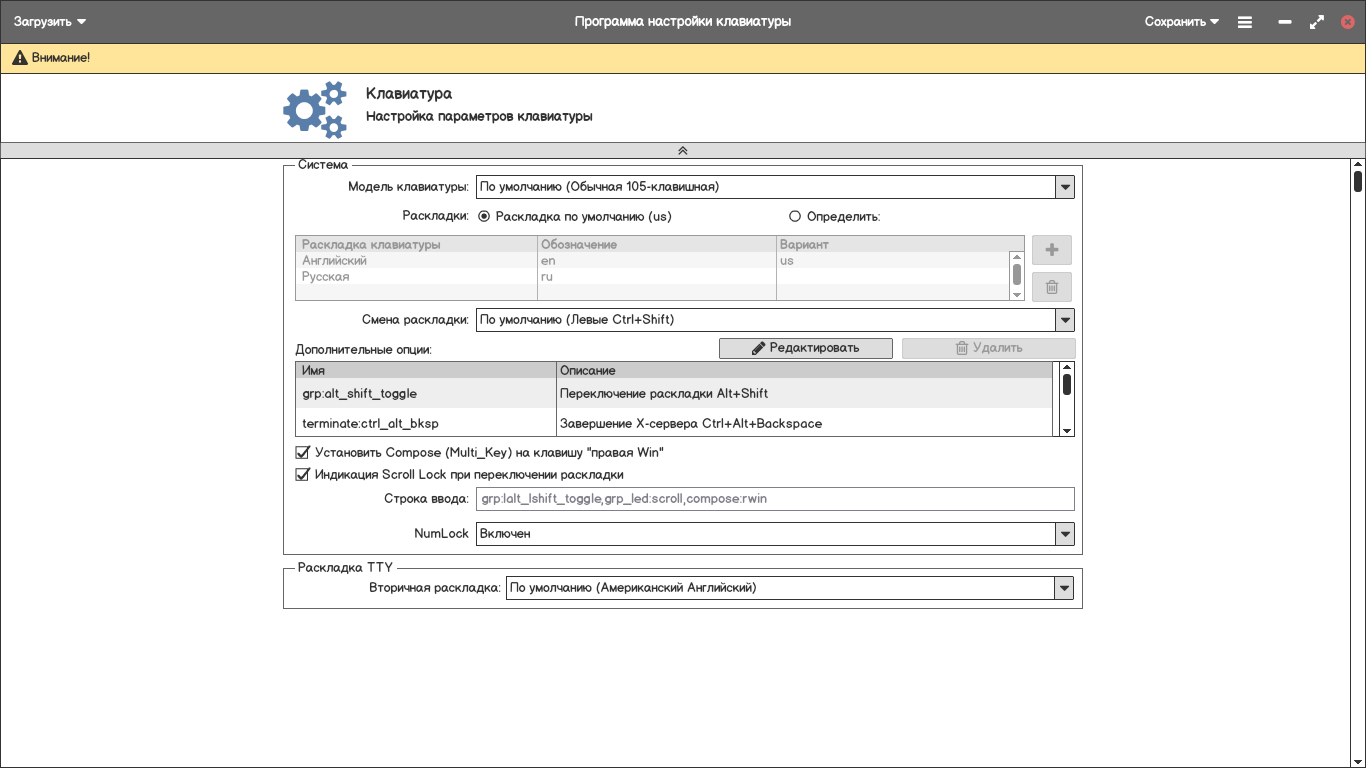The image size is (1366, 768).
Task: Select the grp:alt_shift_toggle option row
Action: pos(425,394)
